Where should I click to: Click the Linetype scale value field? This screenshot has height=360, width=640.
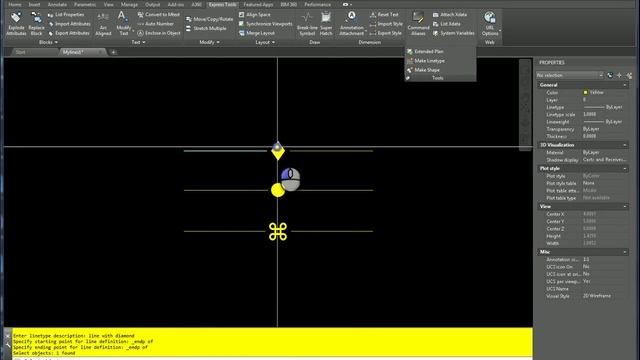pyautogui.click(x=604, y=115)
